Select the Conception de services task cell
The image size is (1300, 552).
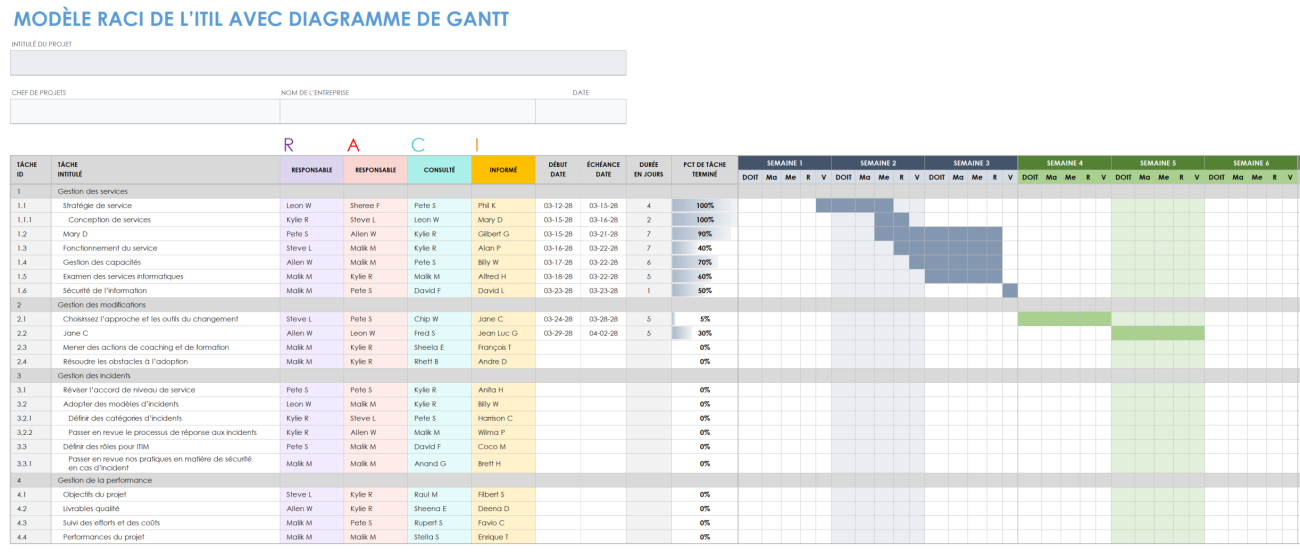coord(165,220)
